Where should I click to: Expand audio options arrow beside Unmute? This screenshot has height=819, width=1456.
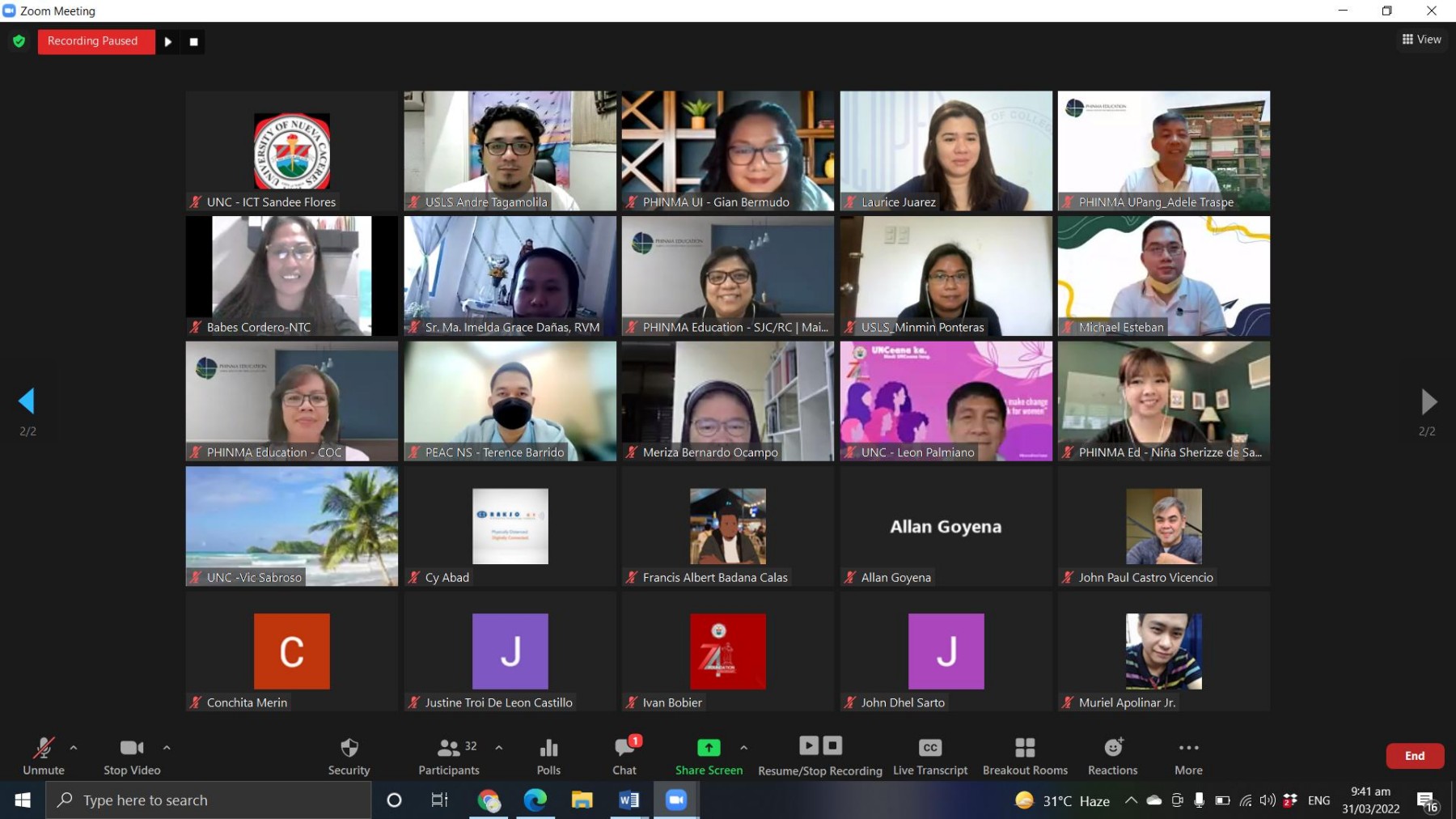click(x=74, y=748)
